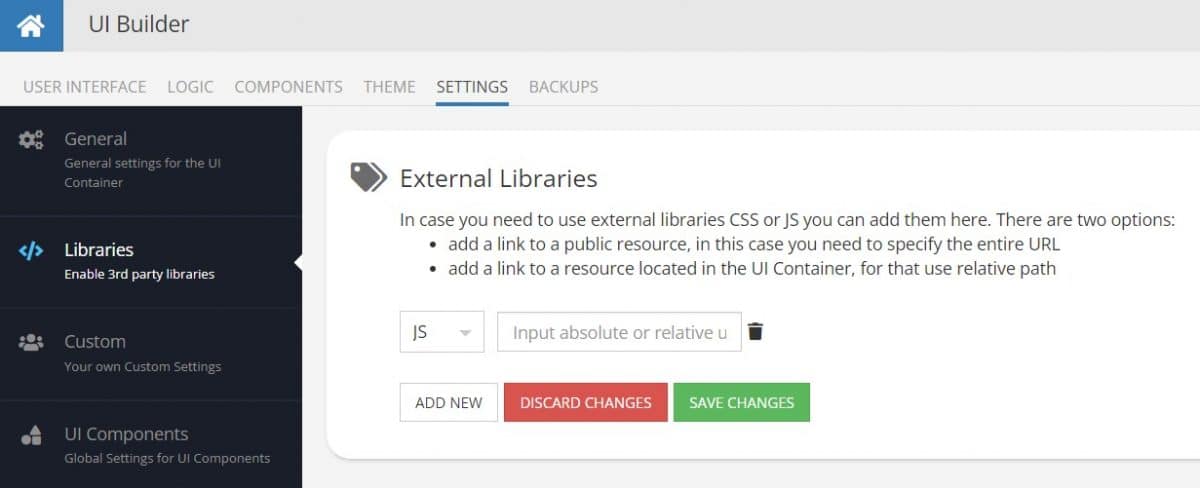Click the General settings gears icon
Viewport: 1200px width, 488px height.
(x=31, y=140)
